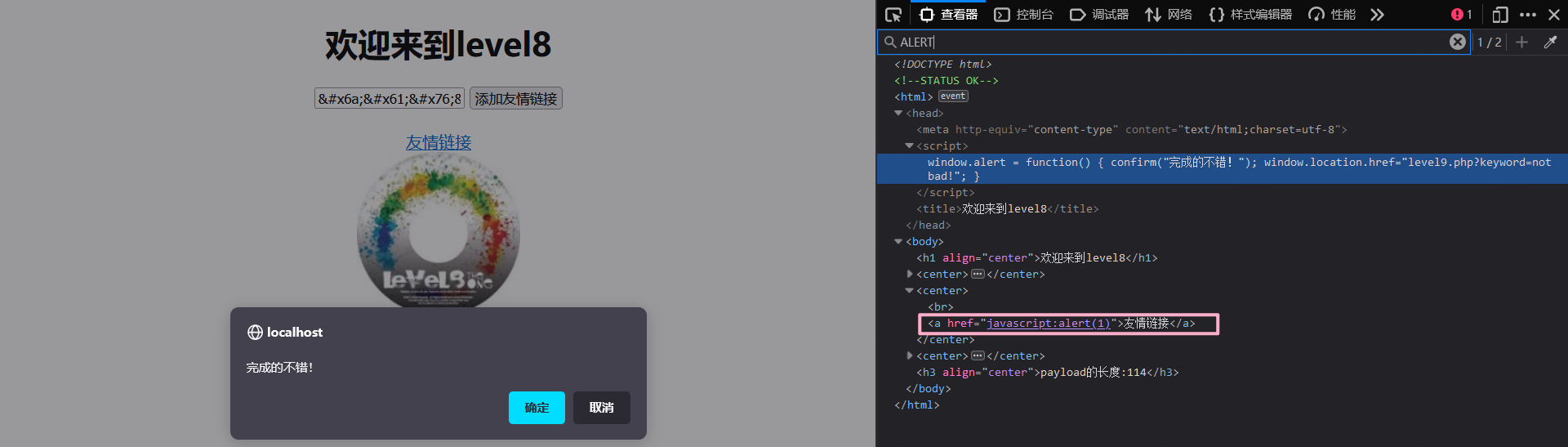Select the br element node
Screen dimensions: 1568x447
(940, 307)
